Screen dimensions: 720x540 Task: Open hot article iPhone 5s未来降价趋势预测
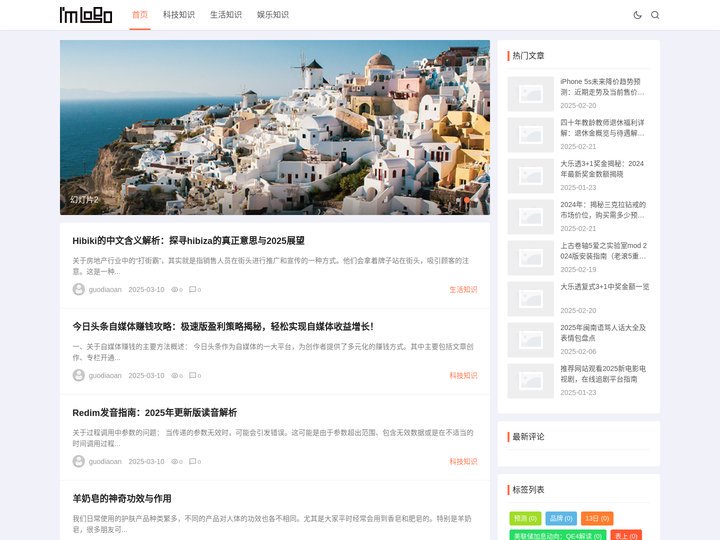click(602, 87)
